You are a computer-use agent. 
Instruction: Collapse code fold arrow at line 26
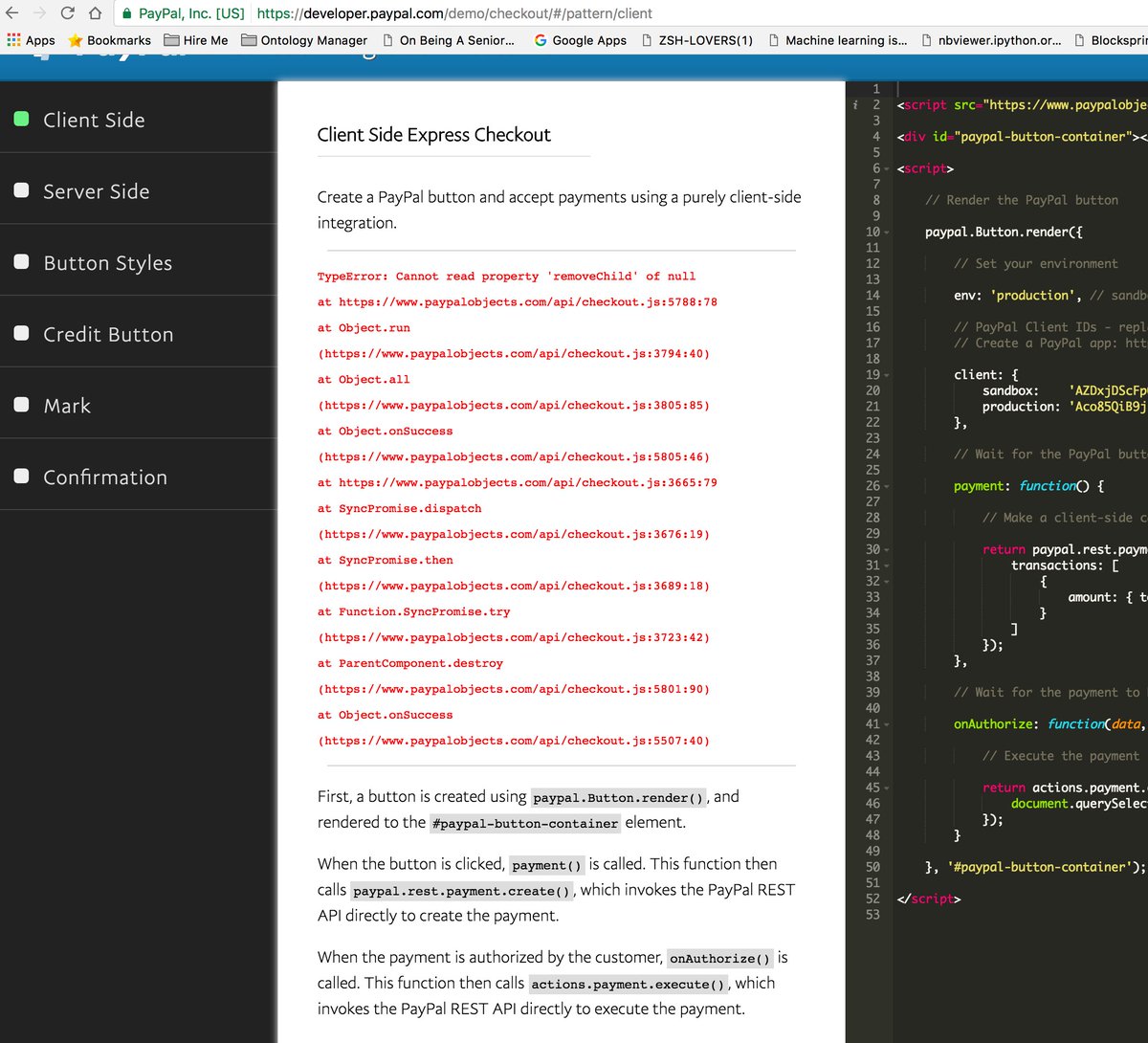(887, 486)
